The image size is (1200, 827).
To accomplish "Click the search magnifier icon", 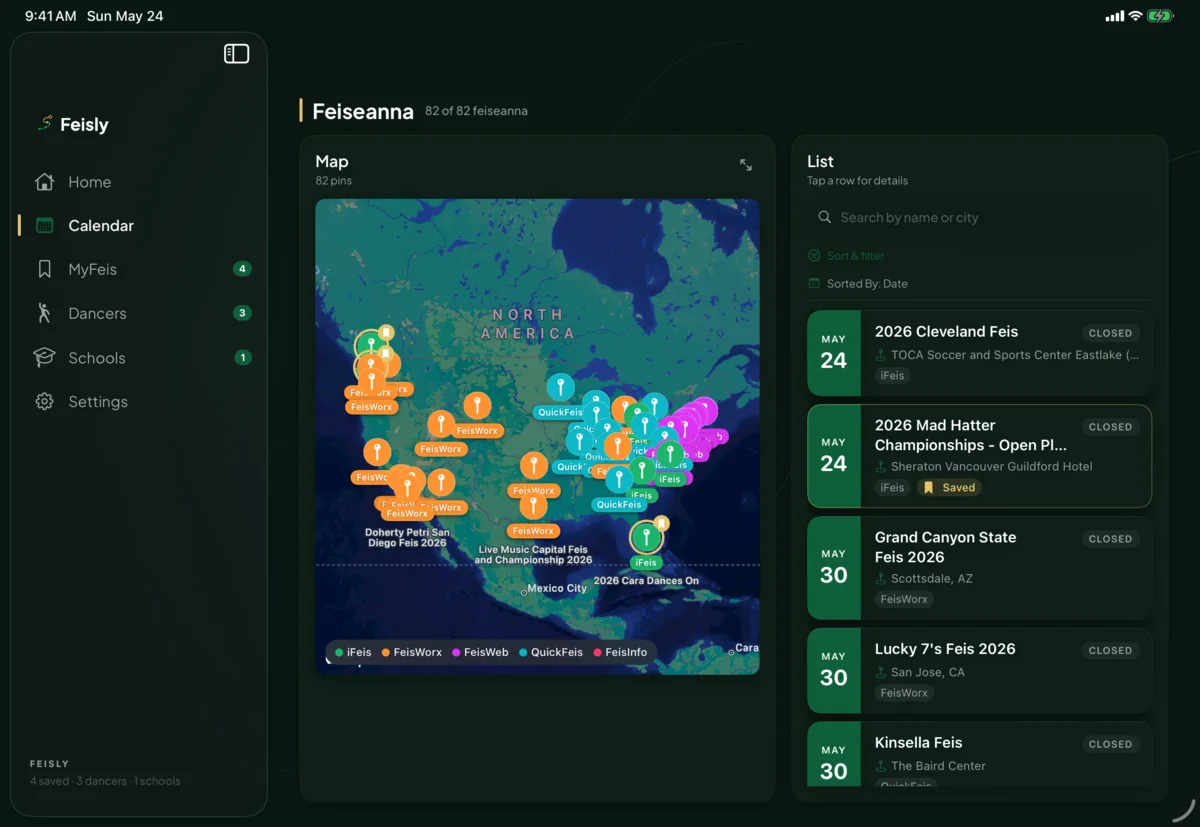I will (x=825, y=217).
